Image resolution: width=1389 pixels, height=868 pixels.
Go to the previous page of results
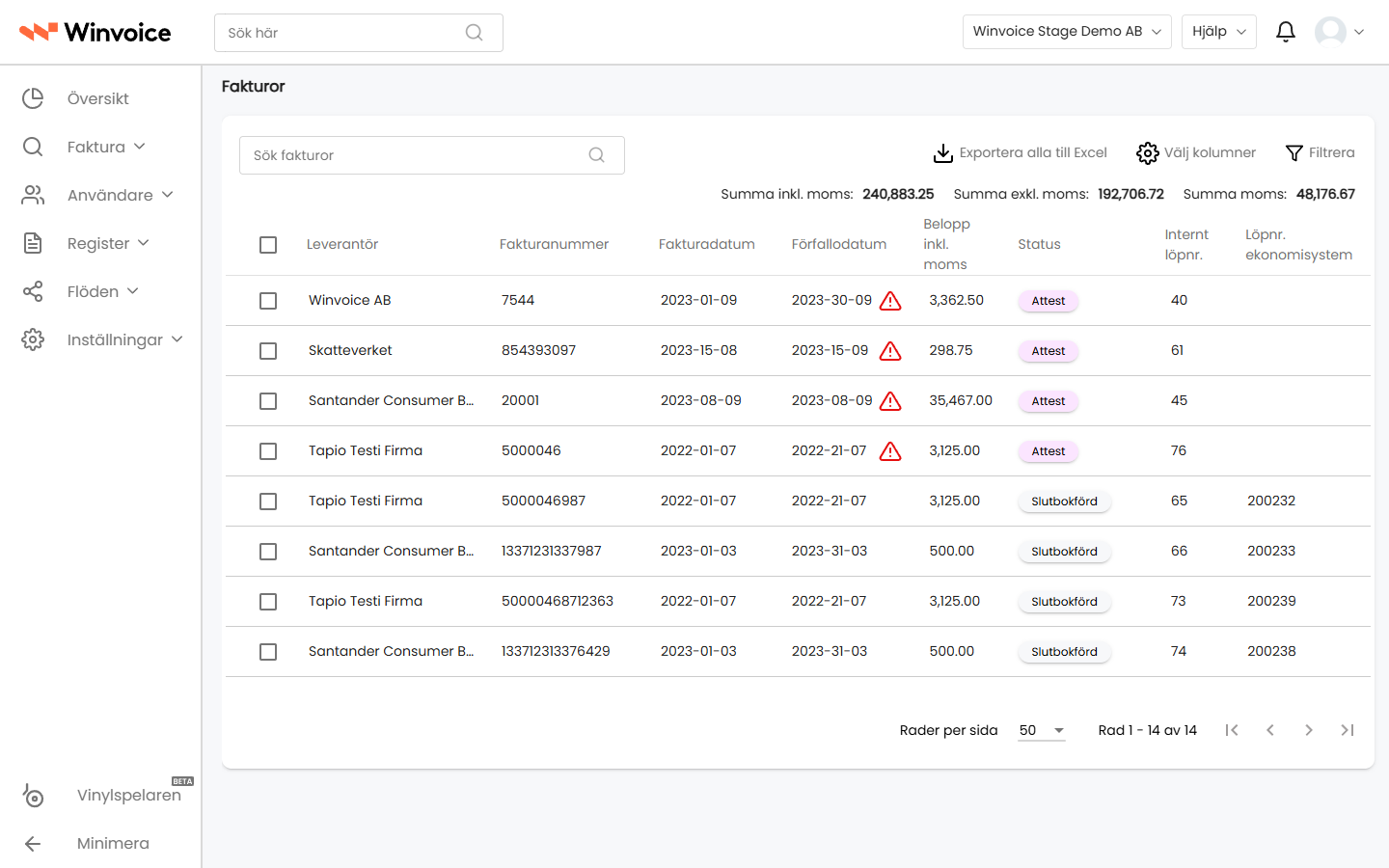click(x=1270, y=730)
